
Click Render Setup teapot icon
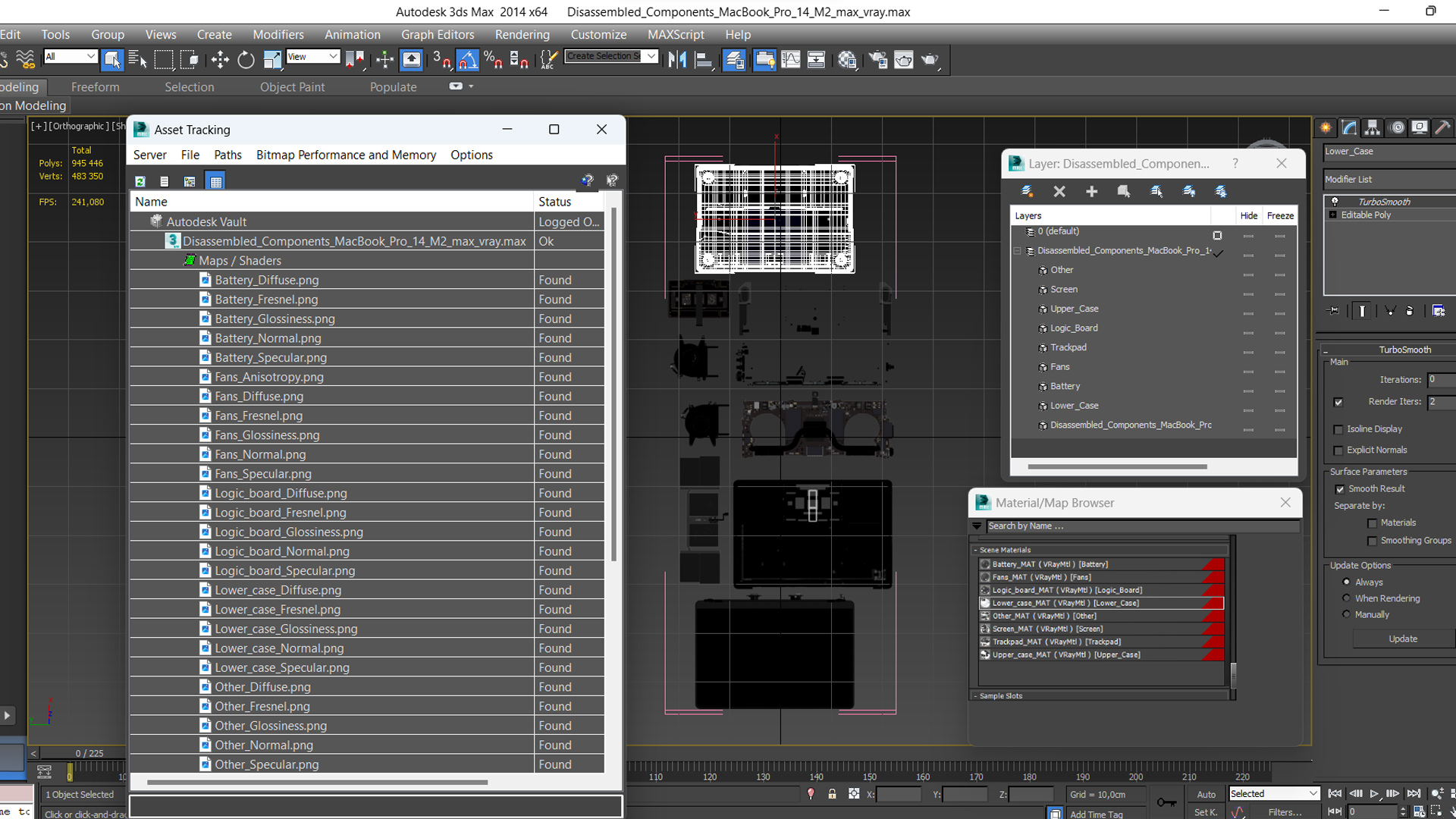click(x=878, y=59)
